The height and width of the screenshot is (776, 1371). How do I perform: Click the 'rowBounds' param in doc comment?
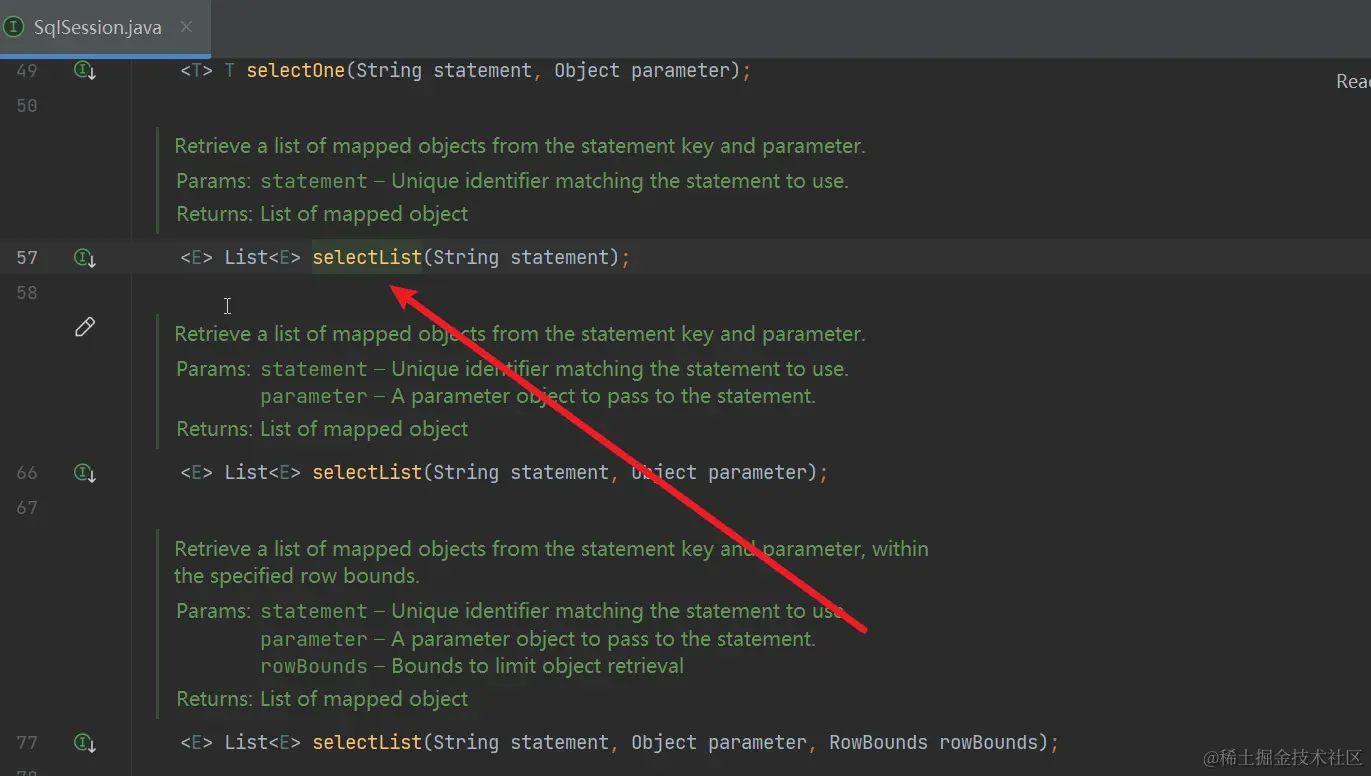pyautogui.click(x=314, y=666)
